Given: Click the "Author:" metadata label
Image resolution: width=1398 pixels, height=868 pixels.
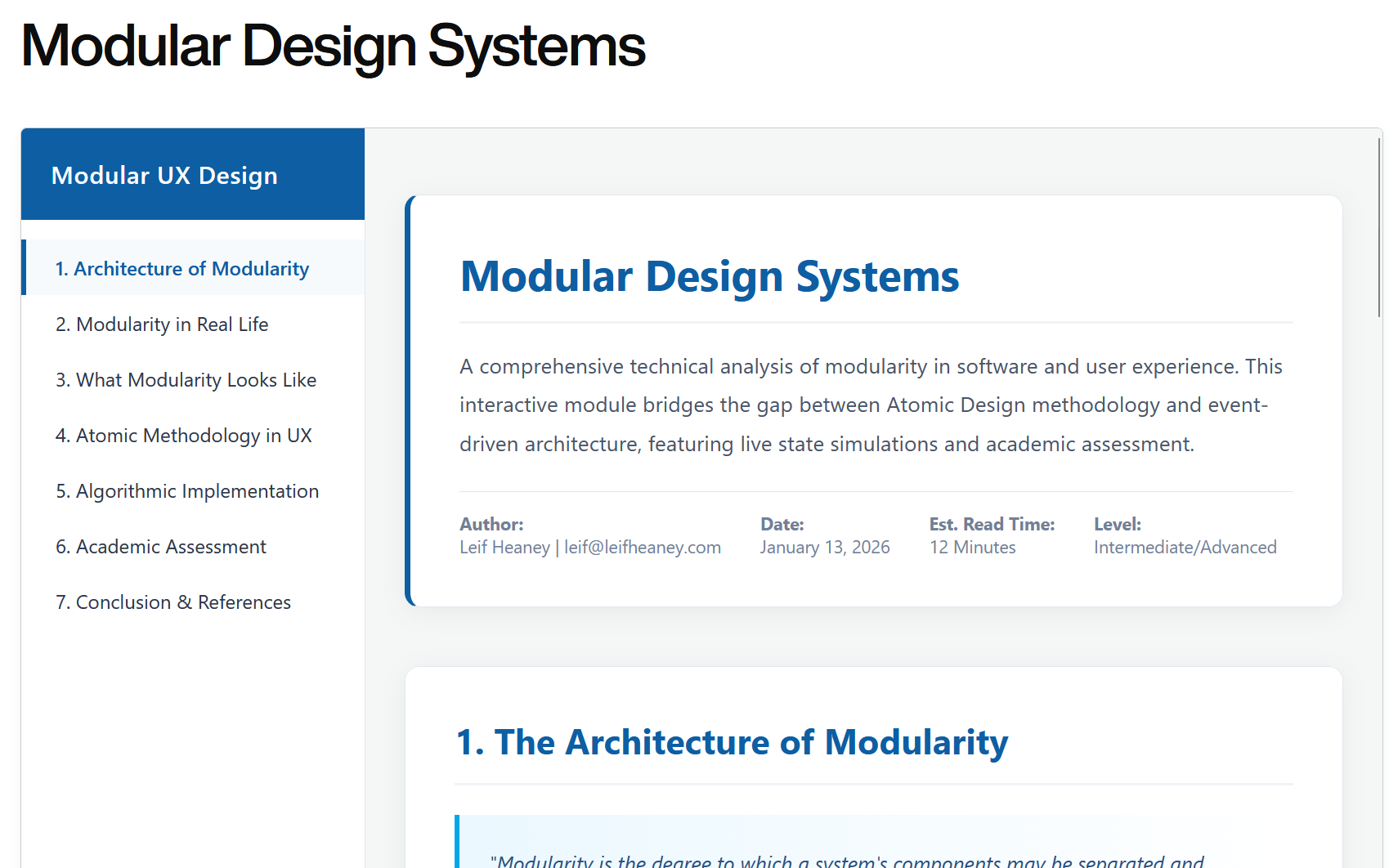Looking at the screenshot, I should (x=491, y=524).
